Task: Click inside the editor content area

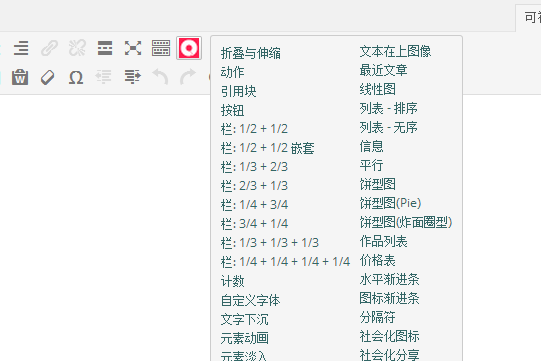Action: click(x=105, y=228)
